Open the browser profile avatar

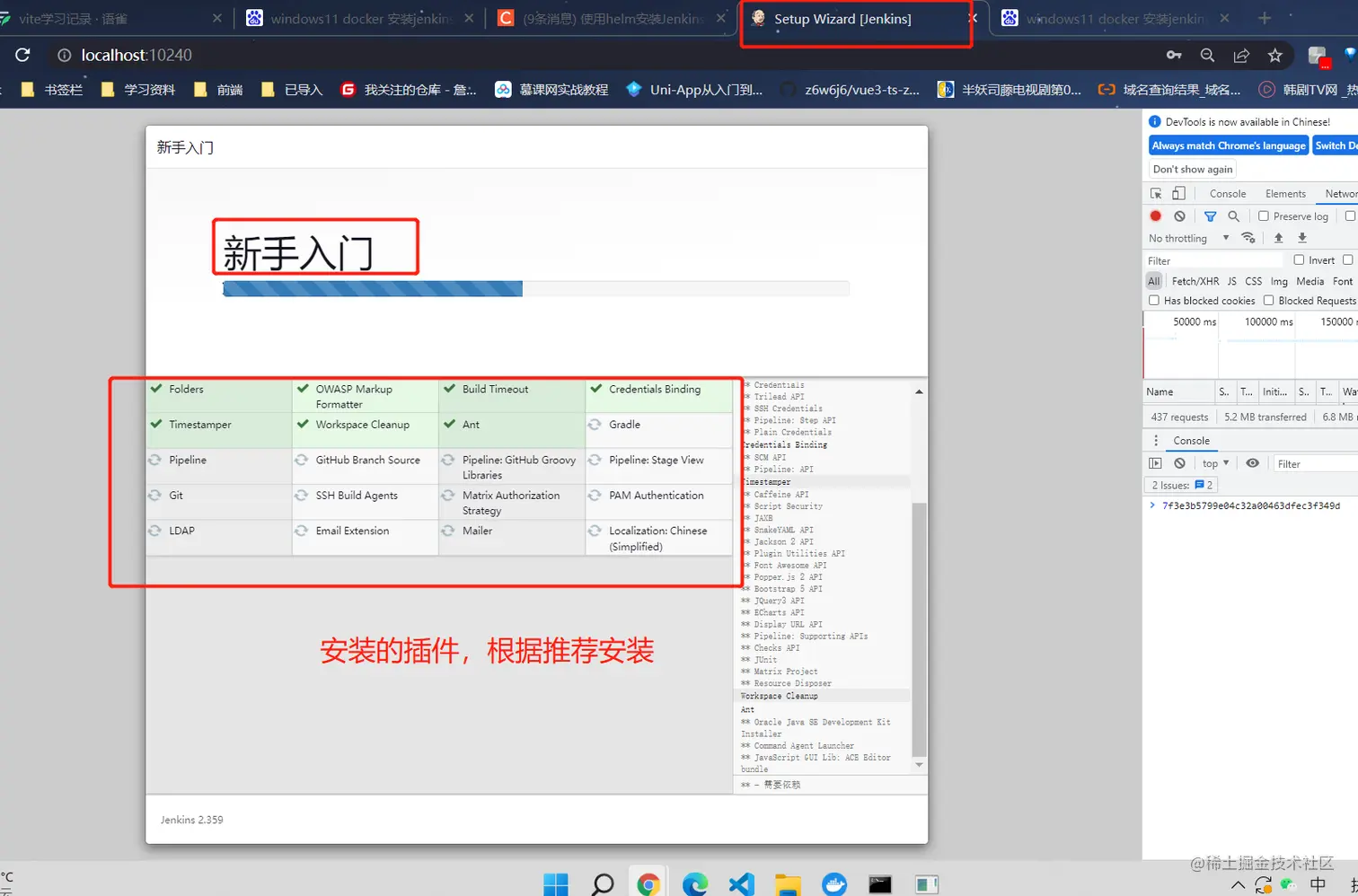[x=1318, y=56]
